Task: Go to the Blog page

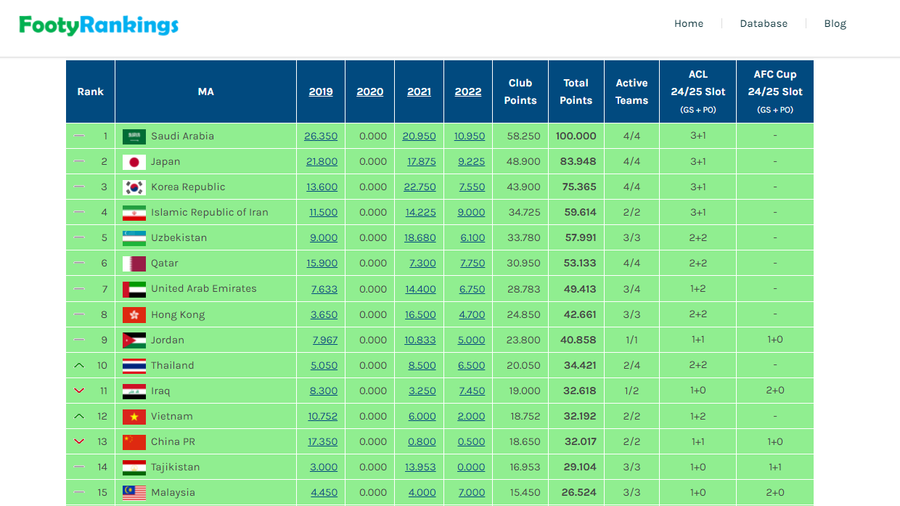Action: point(835,24)
